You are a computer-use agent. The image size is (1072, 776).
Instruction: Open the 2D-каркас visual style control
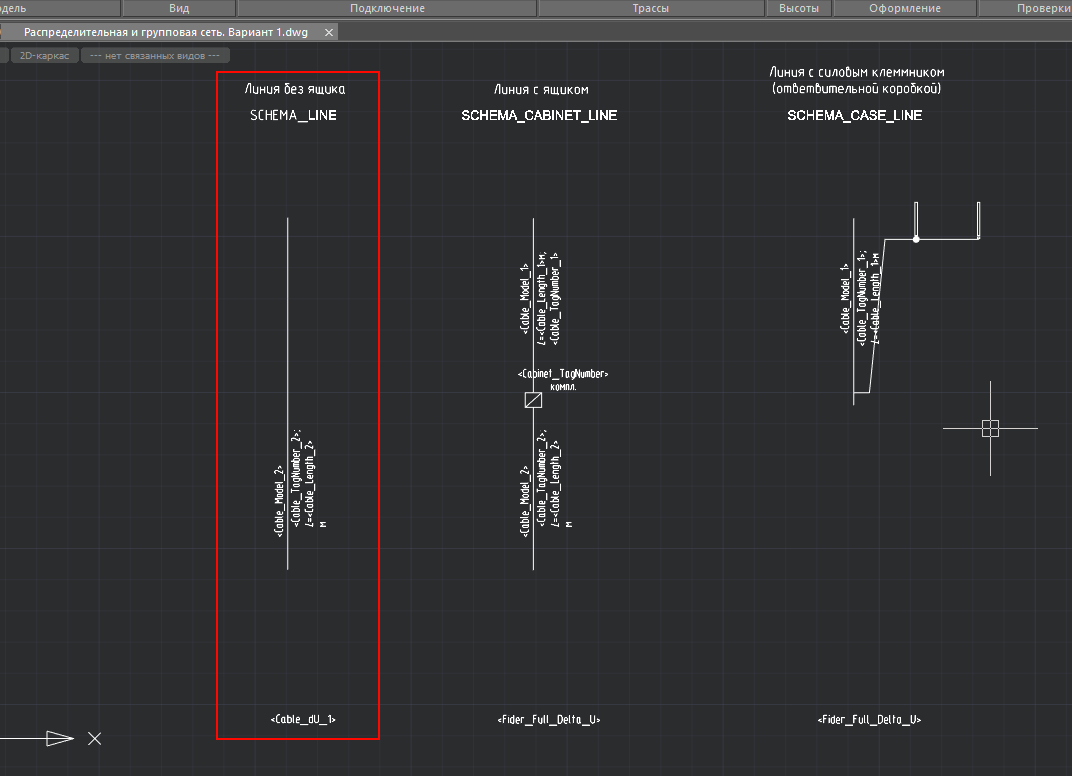click(45, 56)
